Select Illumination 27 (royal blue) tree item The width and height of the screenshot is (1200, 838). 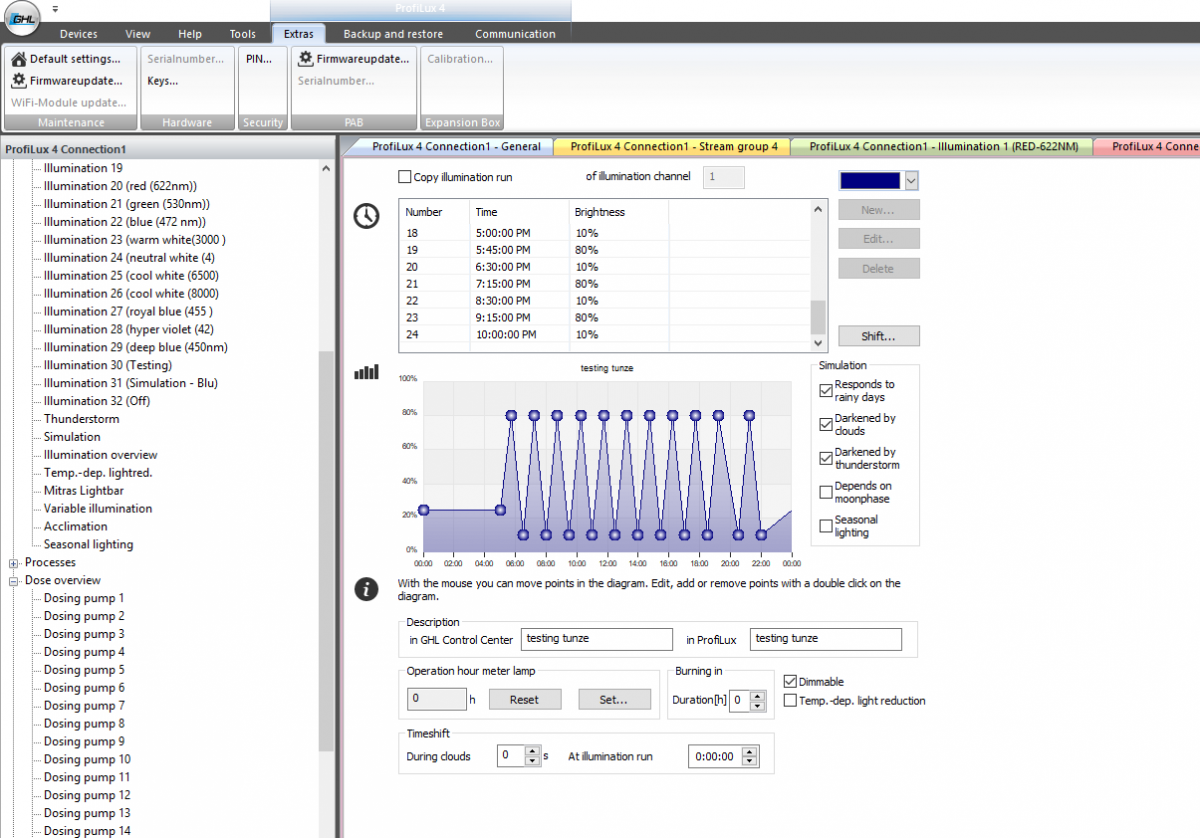point(128,311)
